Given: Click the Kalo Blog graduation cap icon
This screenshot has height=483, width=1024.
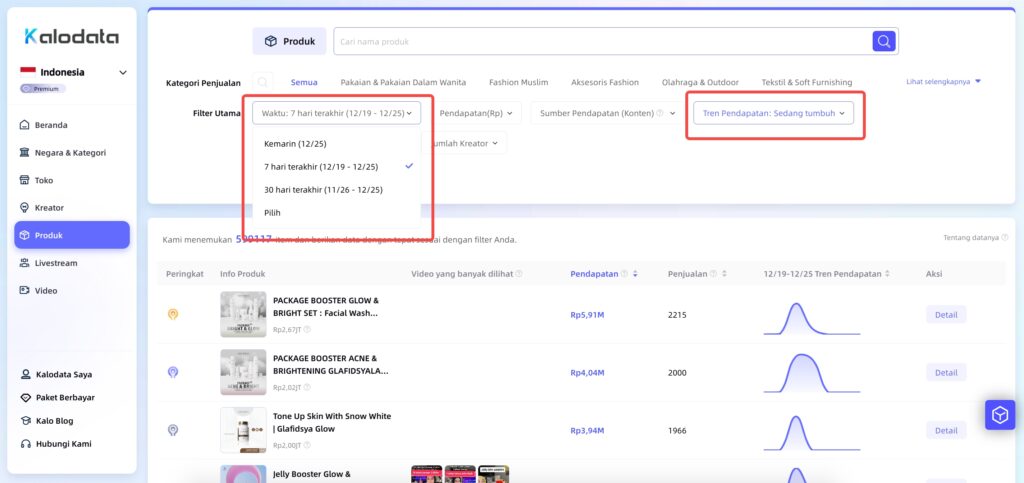Looking at the screenshot, I should (25, 421).
